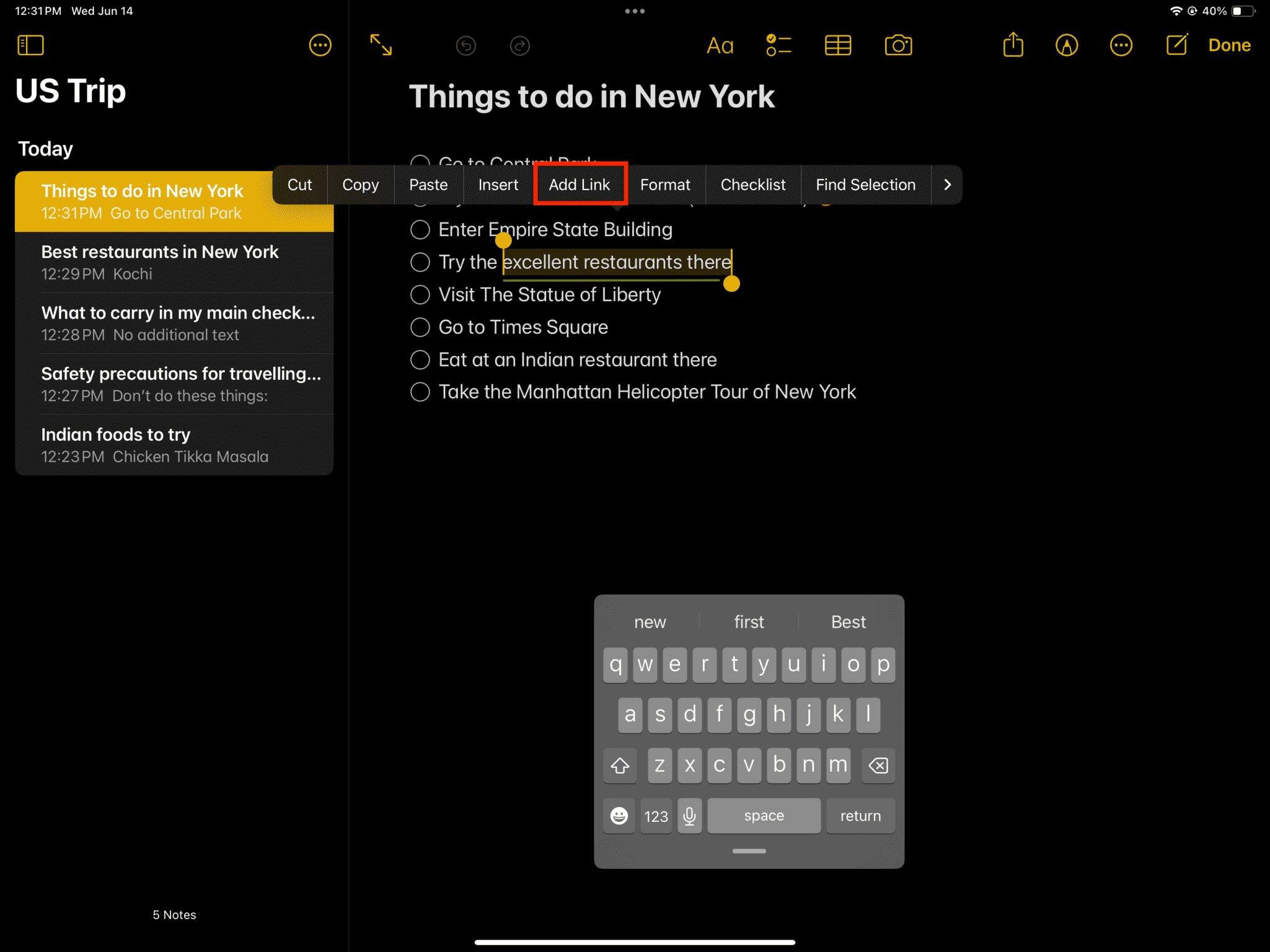1270x952 pixels.
Task: Open note Safety precautions for travelling...
Action: click(x=174, y=384)
